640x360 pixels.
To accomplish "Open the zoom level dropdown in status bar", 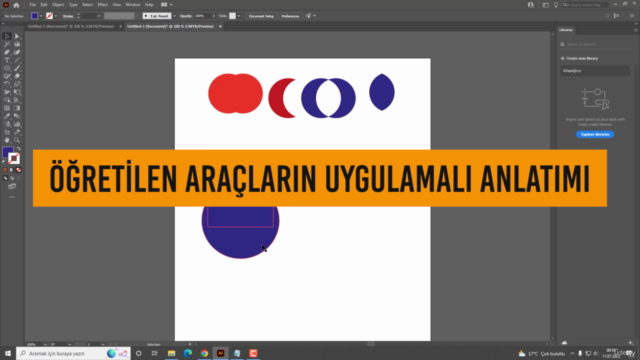I will tap(45, 344).
